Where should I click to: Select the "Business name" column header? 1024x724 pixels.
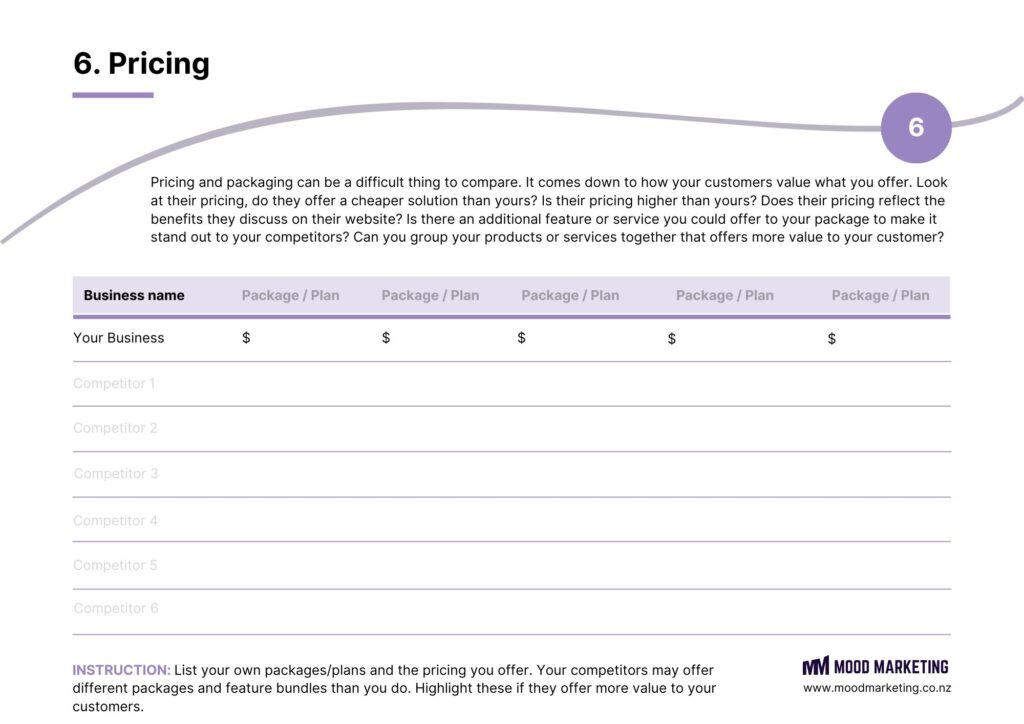pos(134,296)
